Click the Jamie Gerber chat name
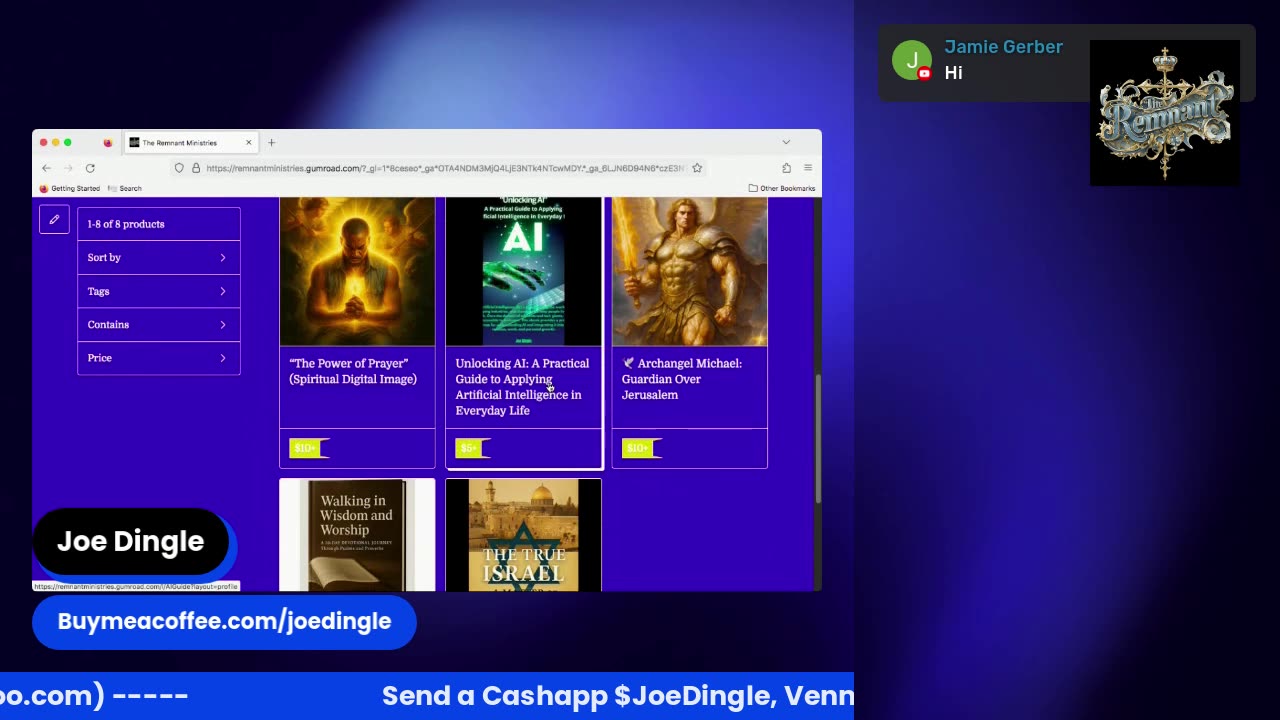The width and height of the screenshot is (1280, 720). point(1003,47)
